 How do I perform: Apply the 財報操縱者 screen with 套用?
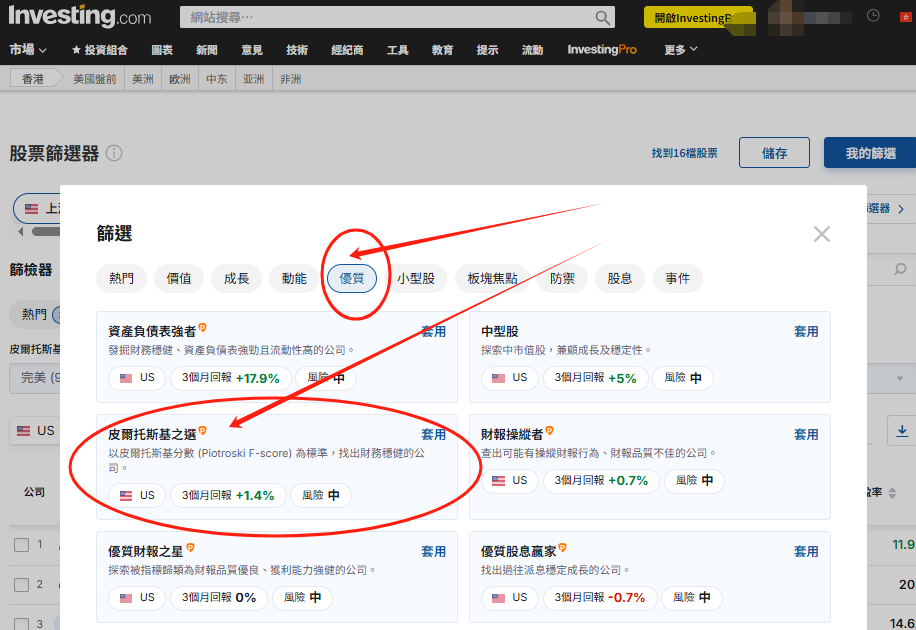806,435
